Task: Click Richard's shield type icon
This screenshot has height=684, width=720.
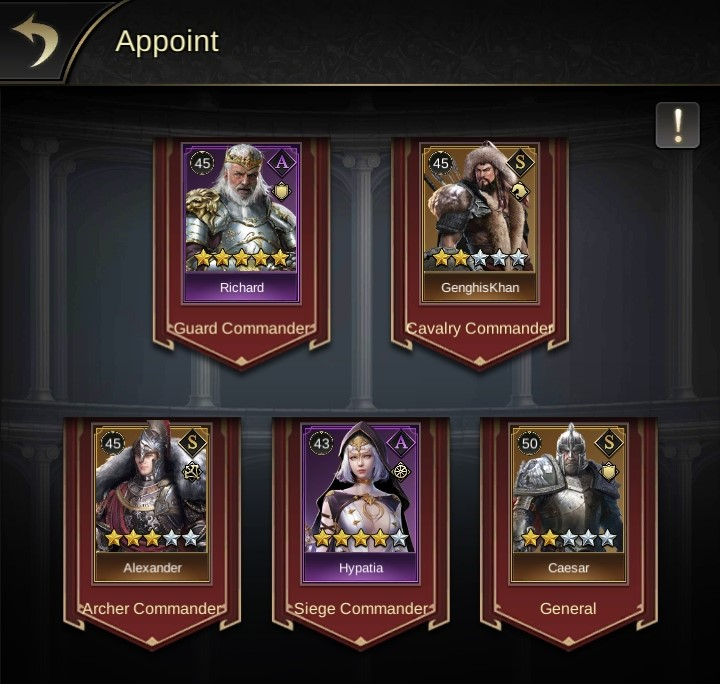Action: (281, 191)
